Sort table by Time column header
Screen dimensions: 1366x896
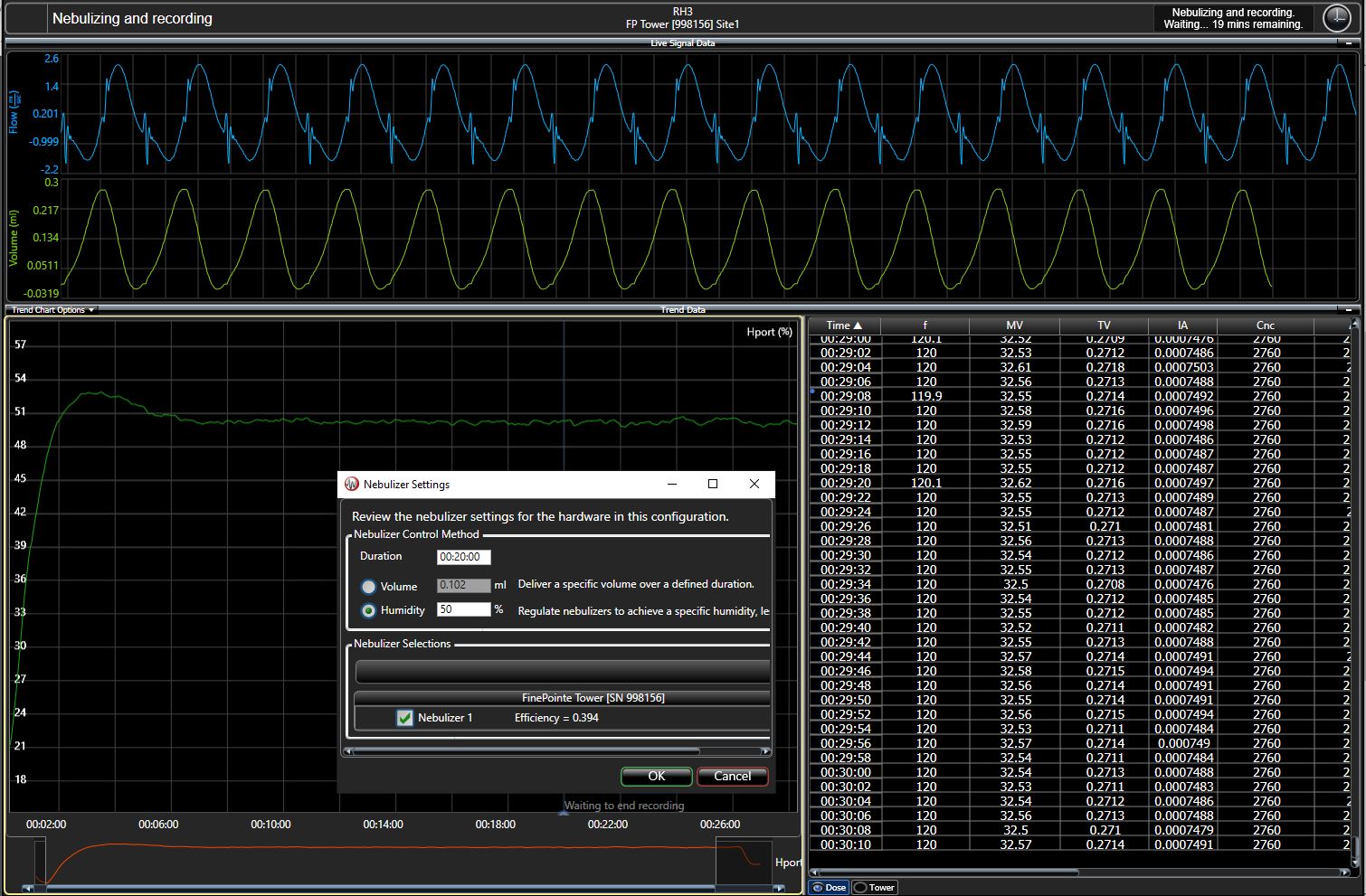click(x=843, y=325)
